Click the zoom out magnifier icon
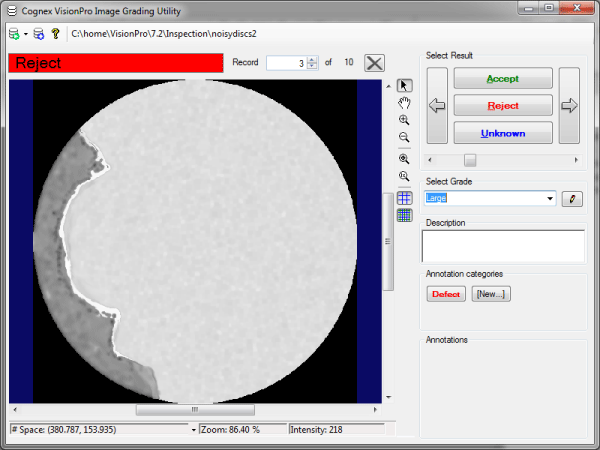Screen dimensions: 600x450 404,137
